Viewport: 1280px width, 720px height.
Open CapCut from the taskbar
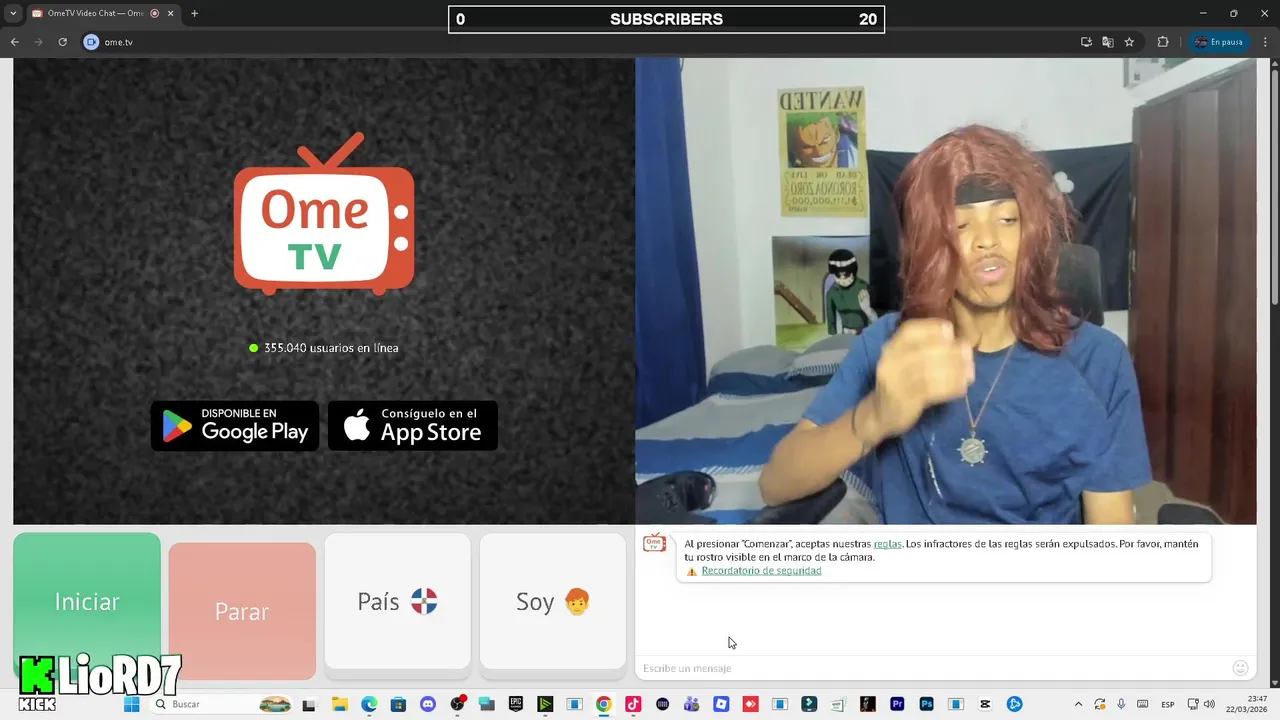point(985,704)
